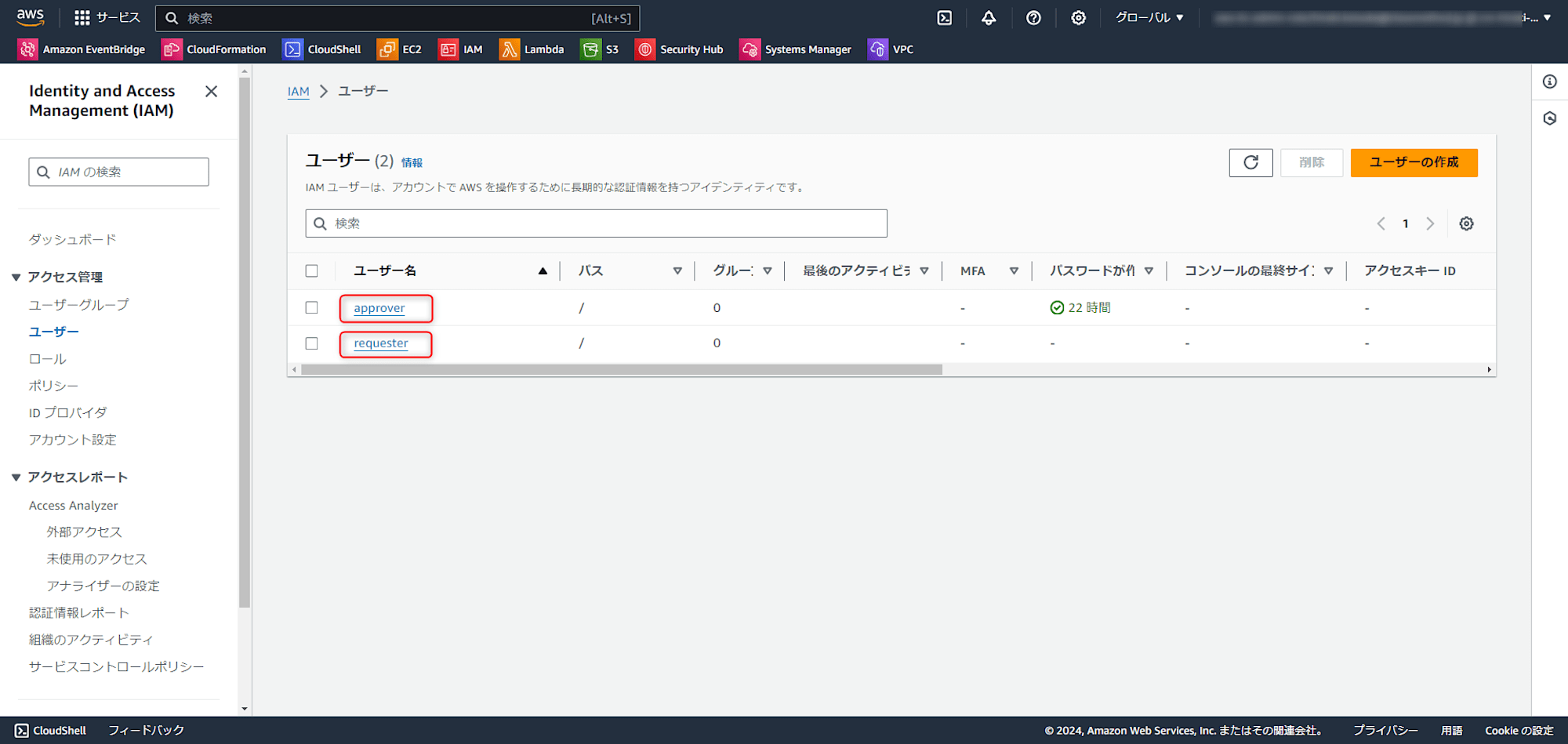Open 認証情報レポート in the sidebar
This screenshot has height=744, width=1568.
[x=79, y=612]
